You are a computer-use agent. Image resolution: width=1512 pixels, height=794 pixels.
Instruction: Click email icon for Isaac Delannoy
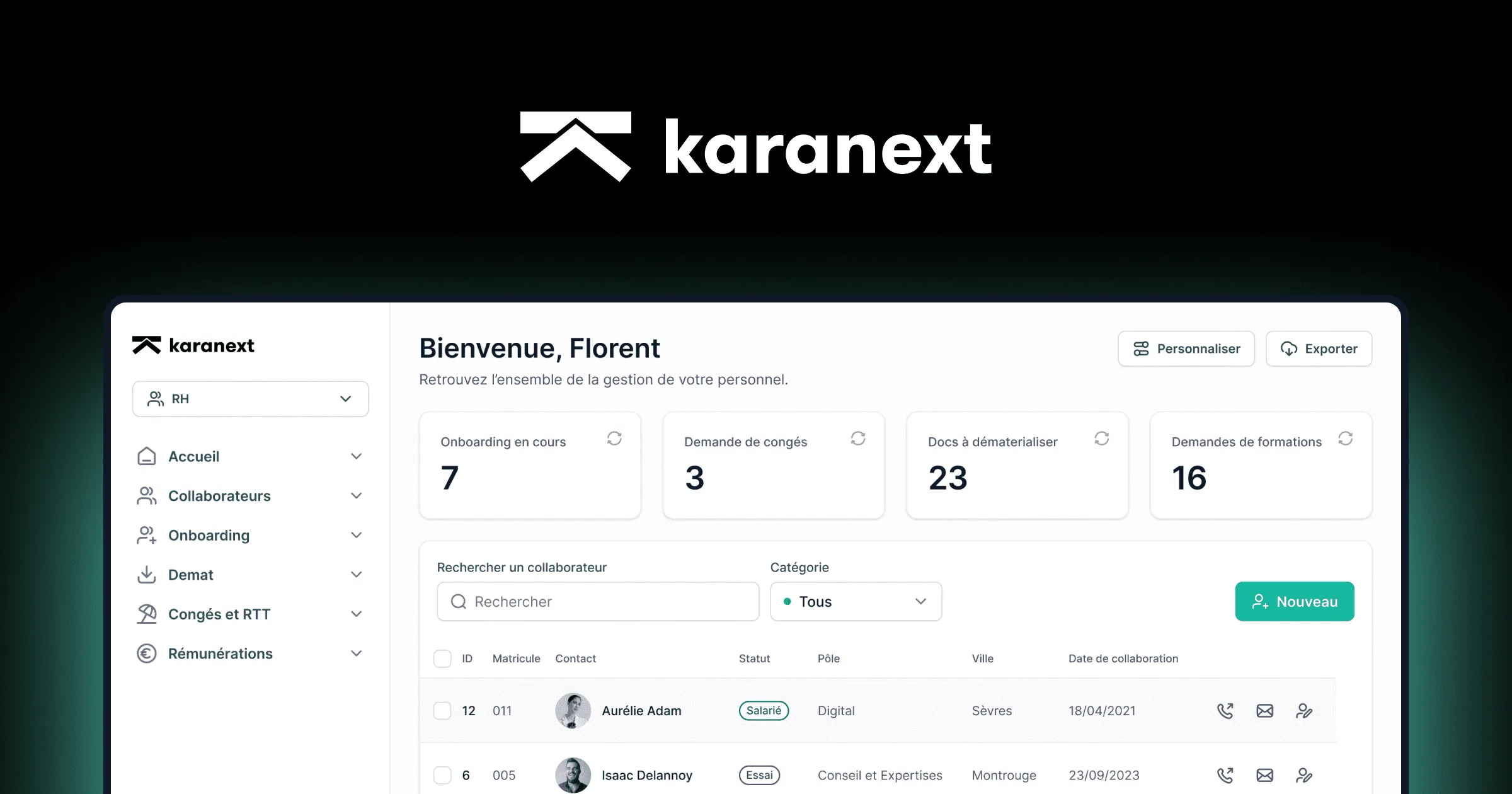[1265, 775]
